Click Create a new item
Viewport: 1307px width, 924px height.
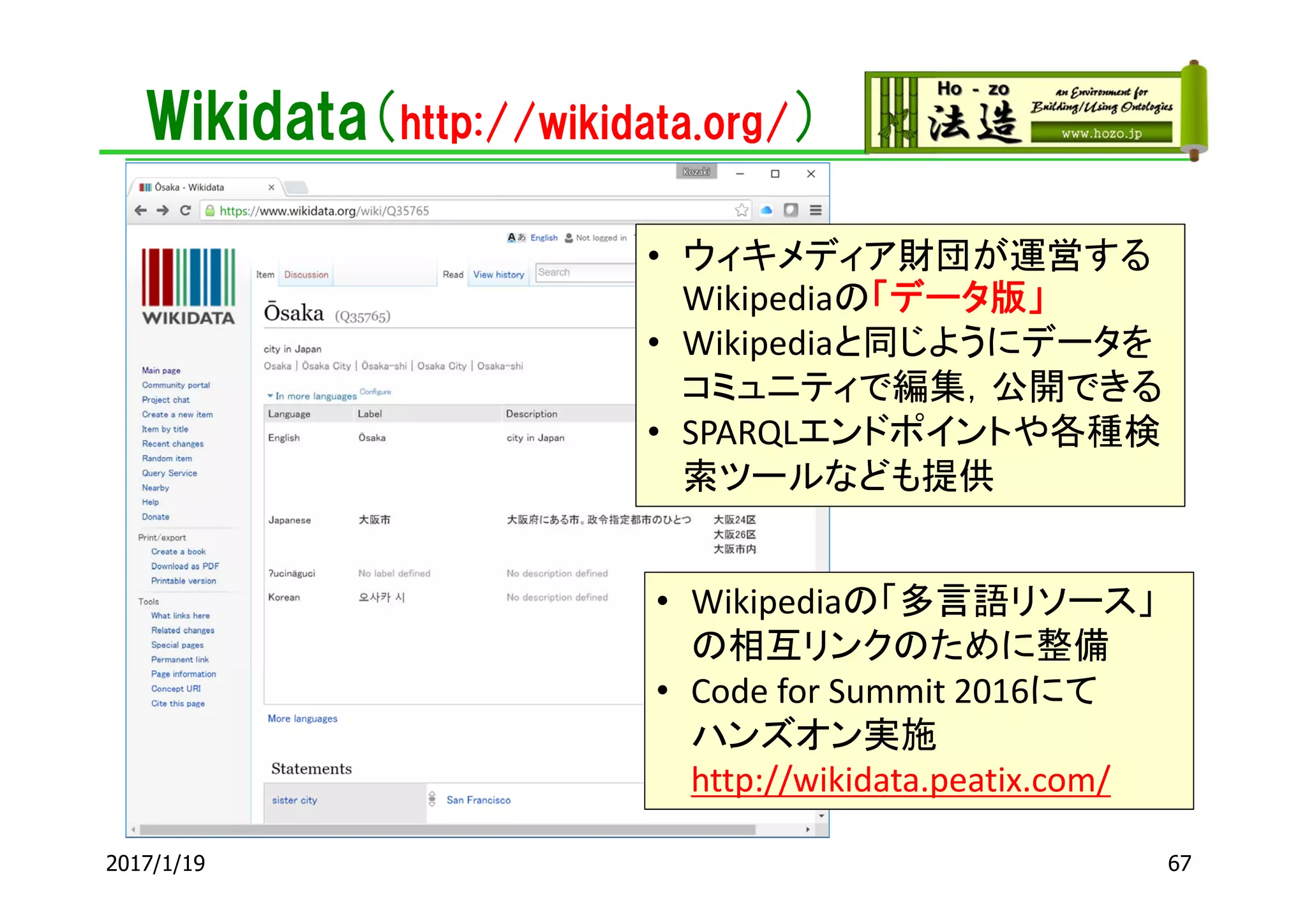click(177, 415)
